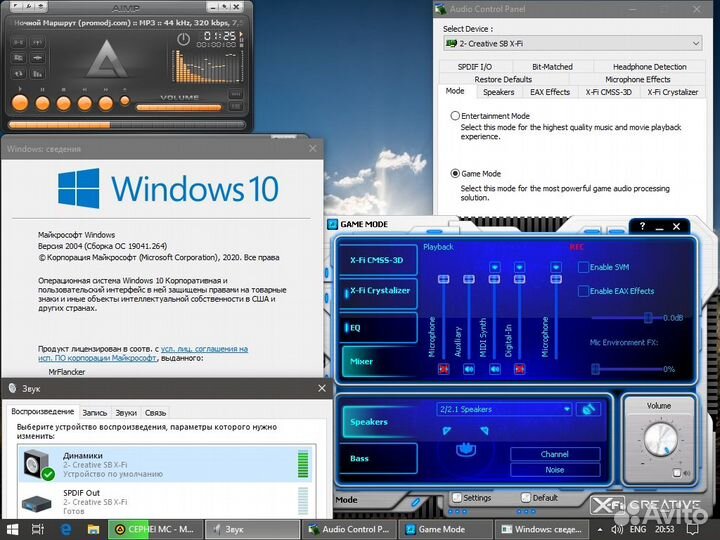Skip to previous track in AIMP
Screen dimensions: 720x540
84,103
